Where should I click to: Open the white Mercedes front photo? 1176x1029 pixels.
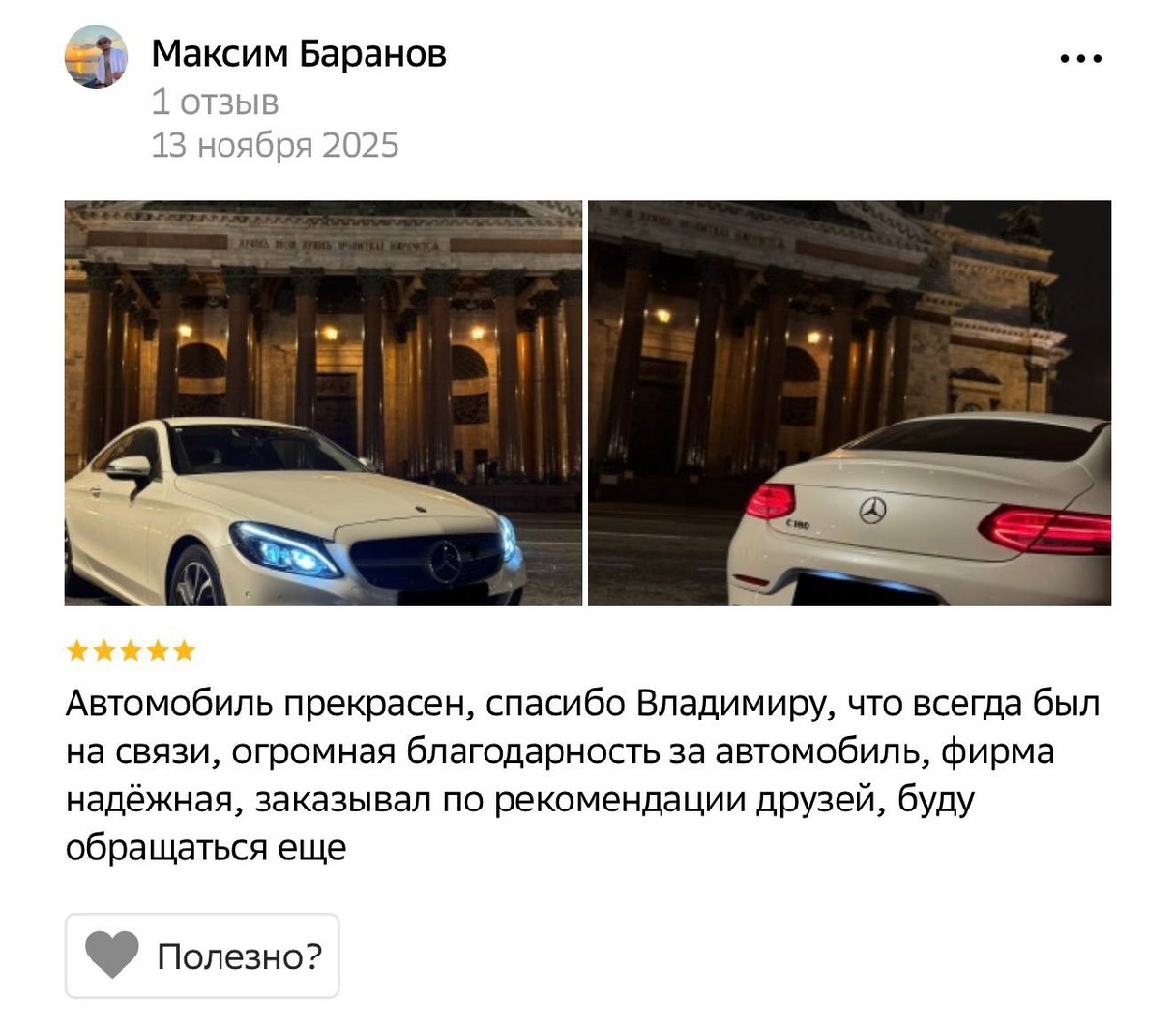(323, 403)
